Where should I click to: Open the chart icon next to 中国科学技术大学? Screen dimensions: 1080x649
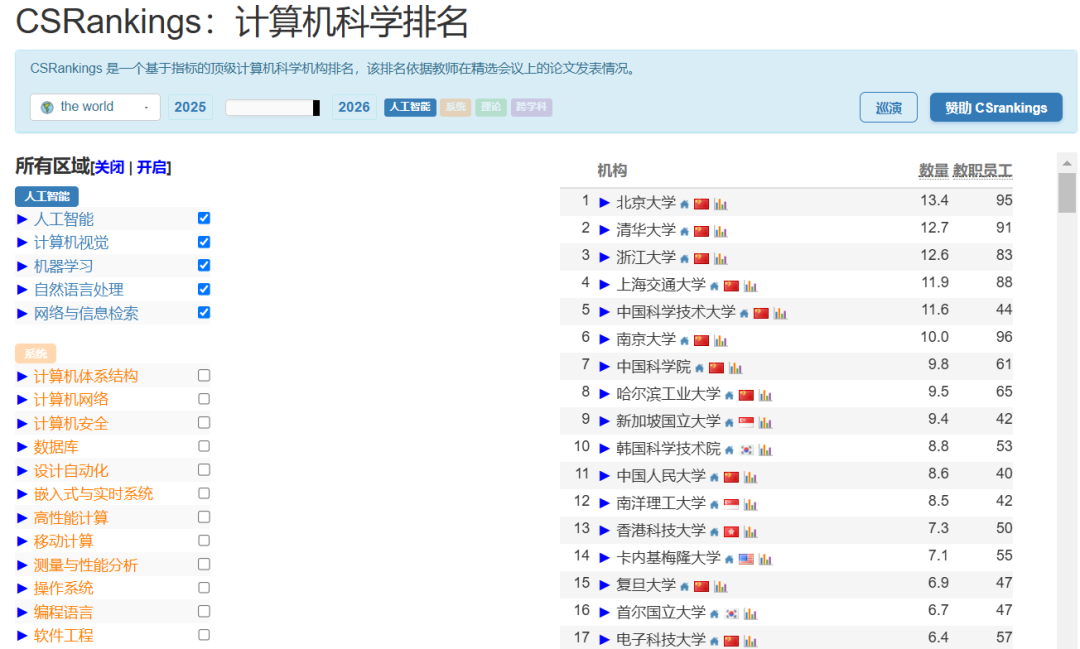tap(779, 312)
